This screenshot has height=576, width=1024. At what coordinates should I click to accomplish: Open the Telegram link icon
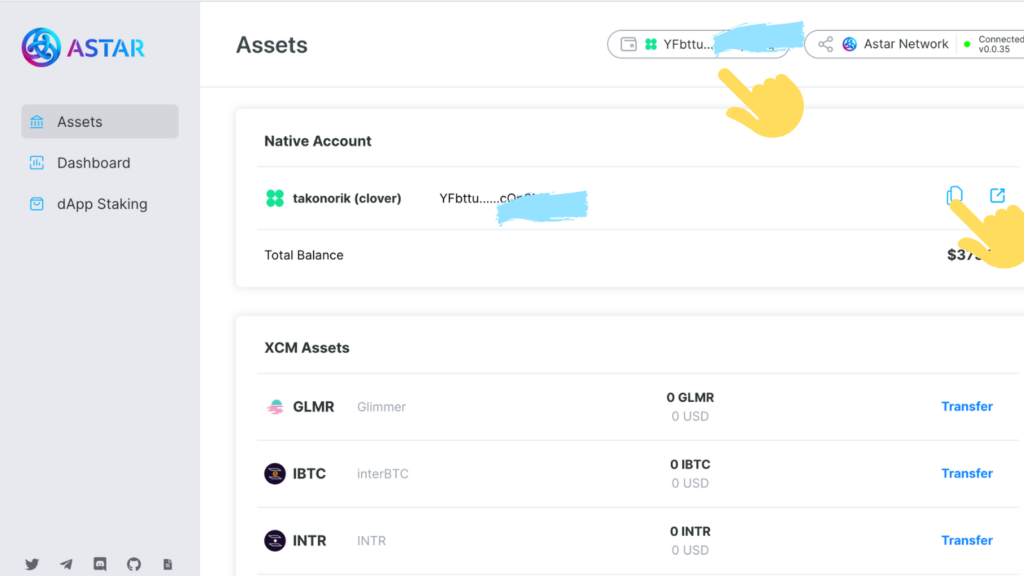(66, 564)
